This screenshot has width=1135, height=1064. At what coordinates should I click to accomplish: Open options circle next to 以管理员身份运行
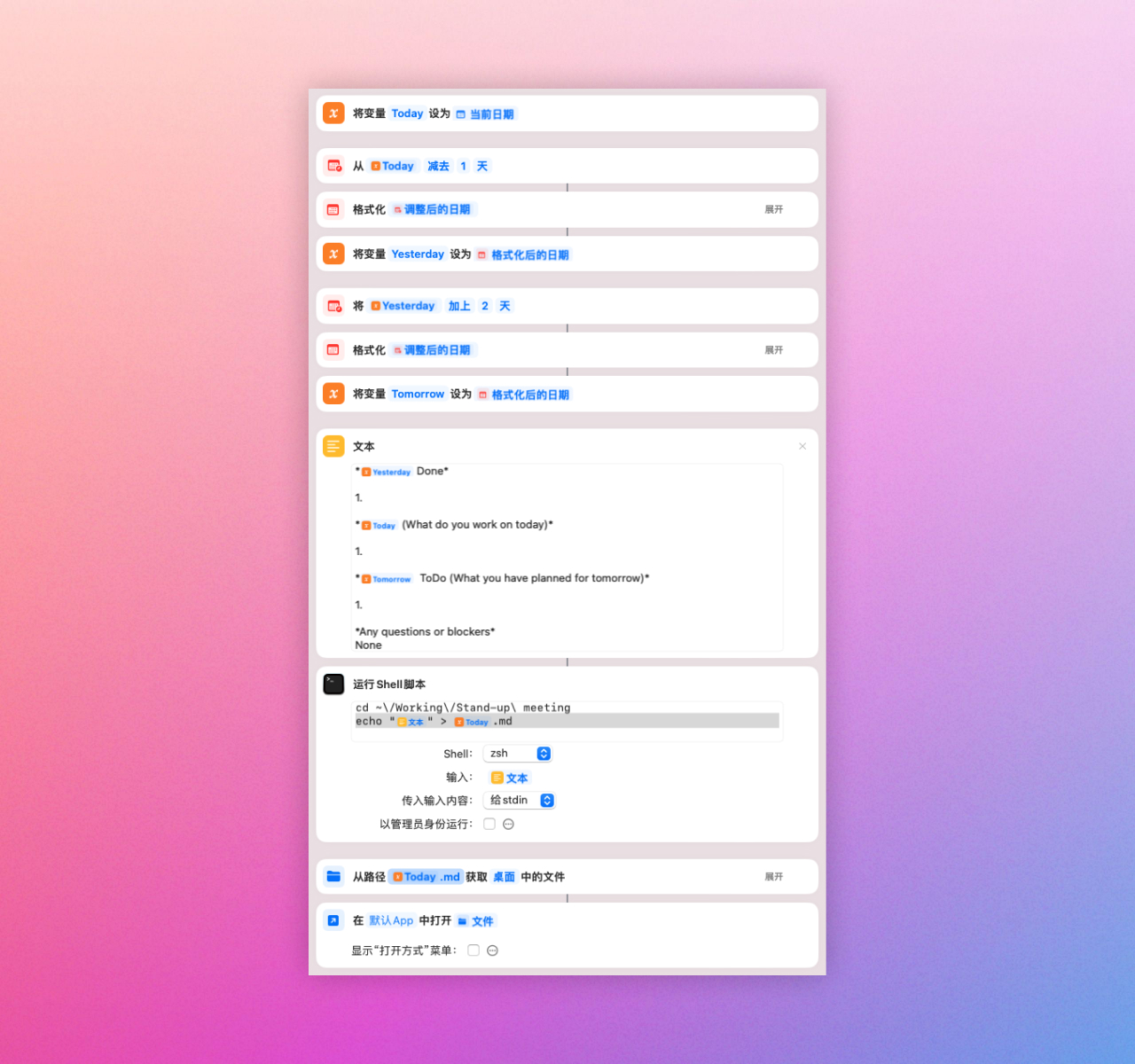[509, 824]
